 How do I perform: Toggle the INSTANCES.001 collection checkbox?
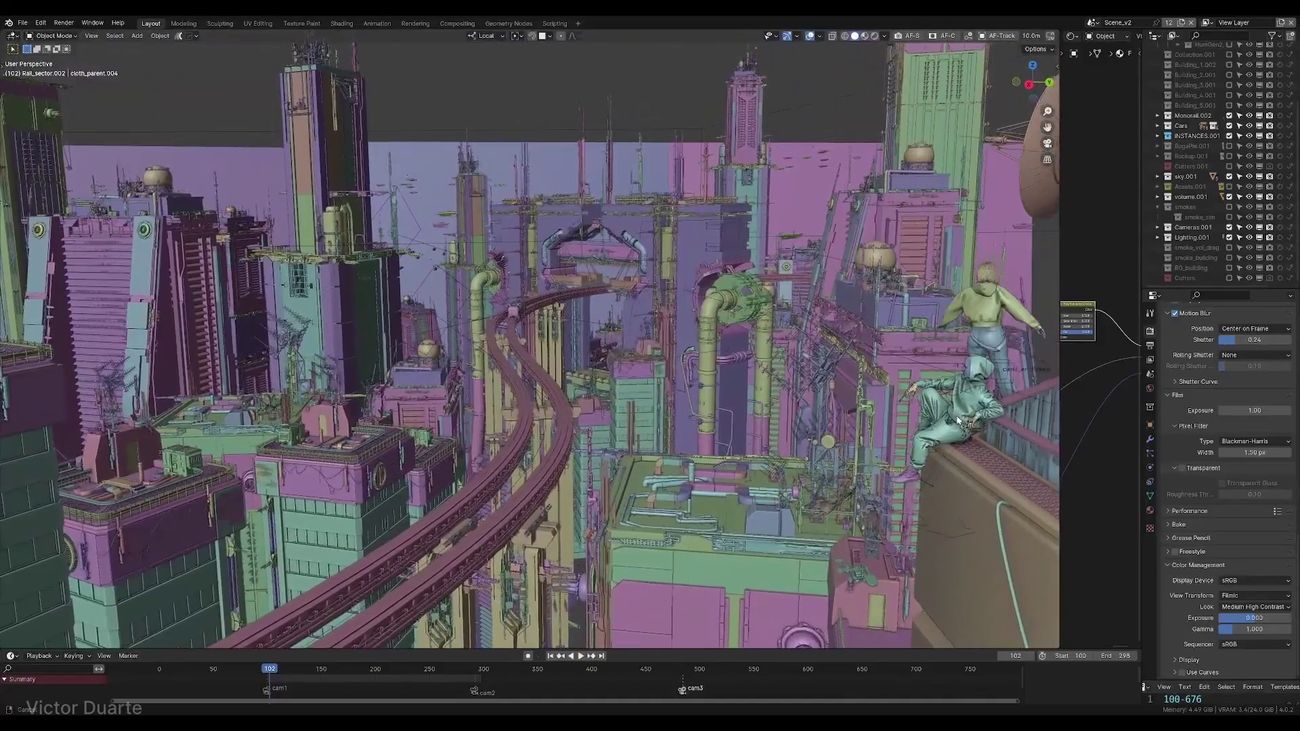click(x=1229, y=135)
